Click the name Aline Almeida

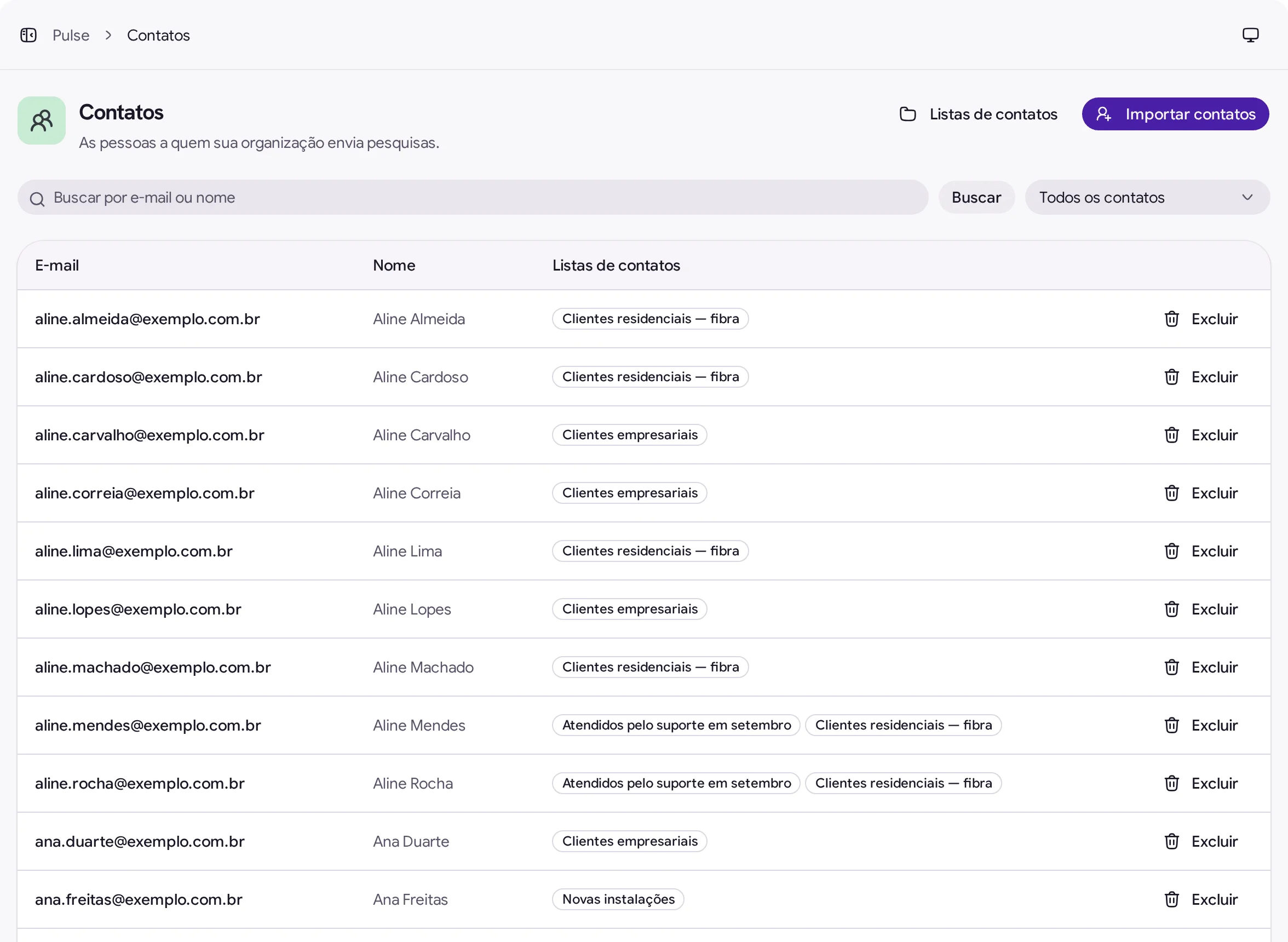419,319
